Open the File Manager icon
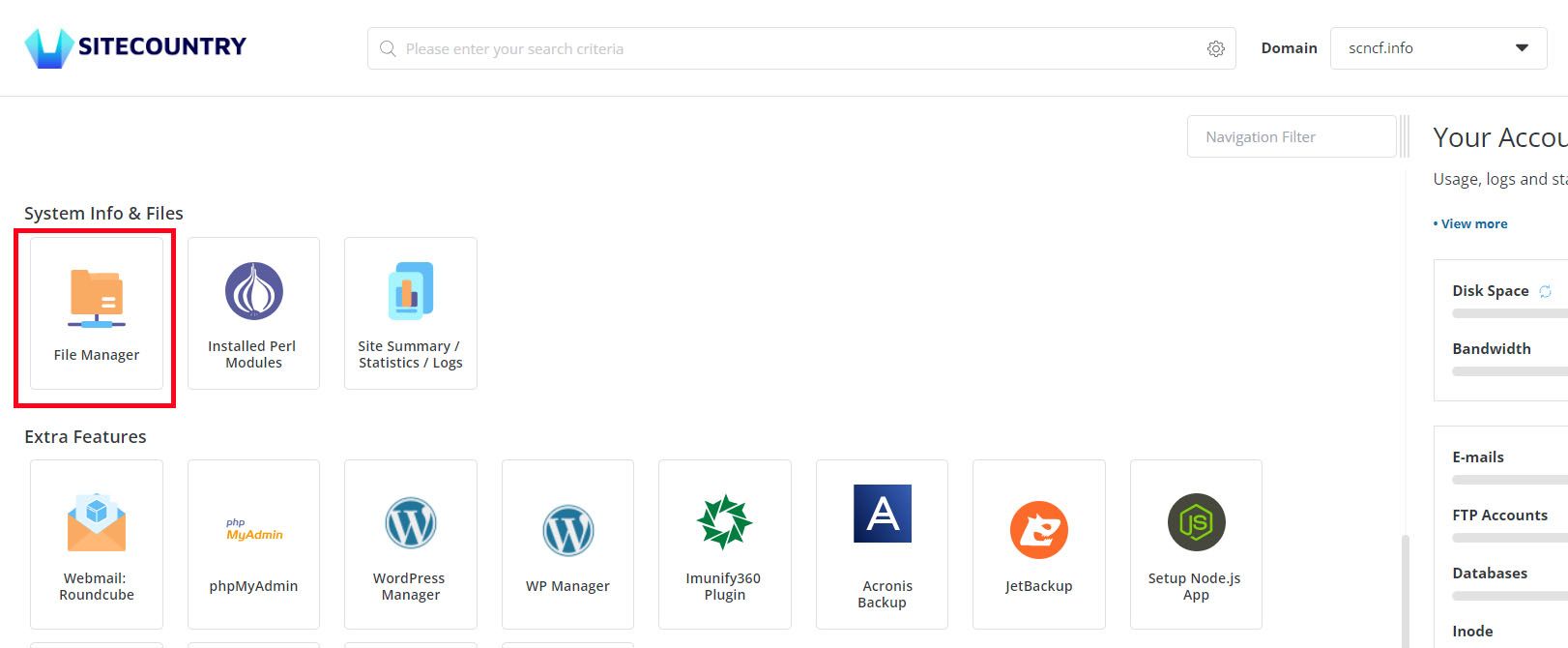The height and width of the screenshot is (648, 1568). tap(97, 298)
